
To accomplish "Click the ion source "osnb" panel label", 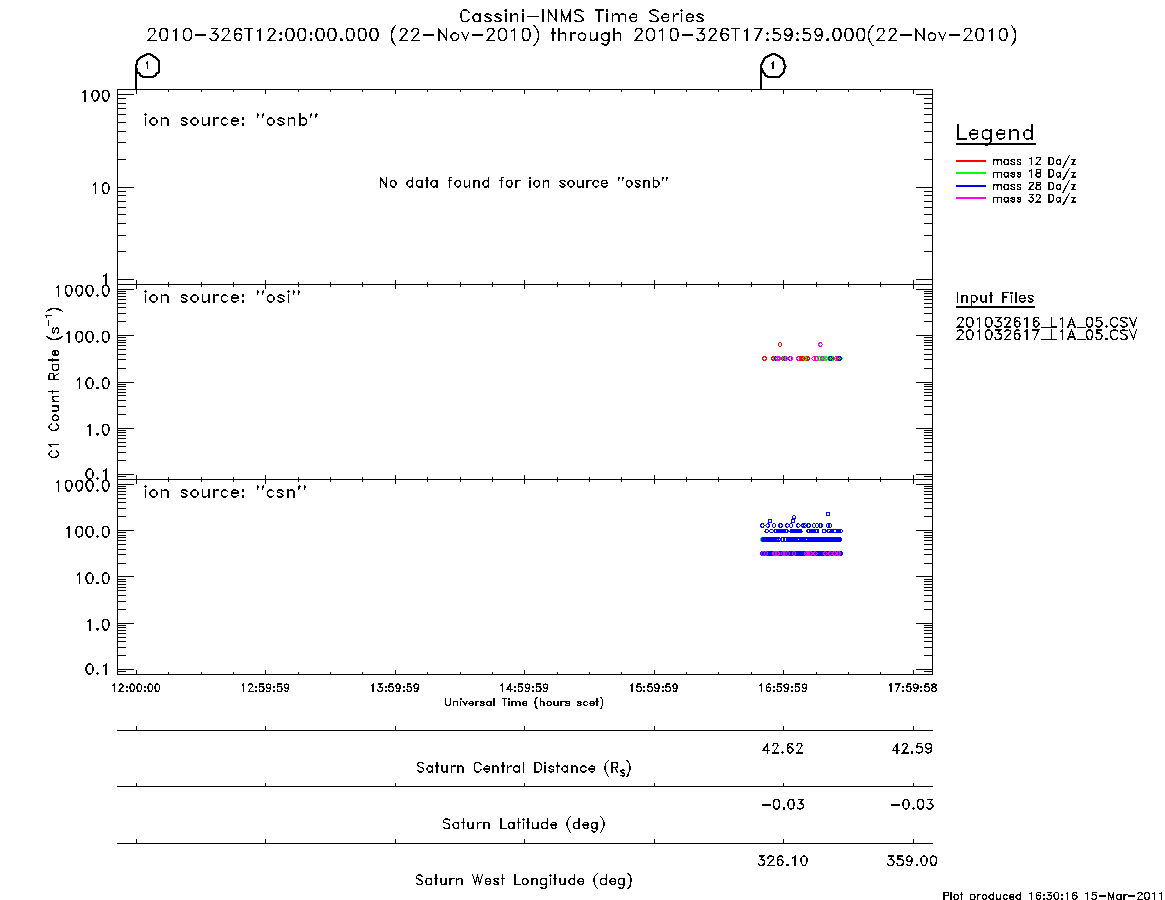I will [231, 120].
